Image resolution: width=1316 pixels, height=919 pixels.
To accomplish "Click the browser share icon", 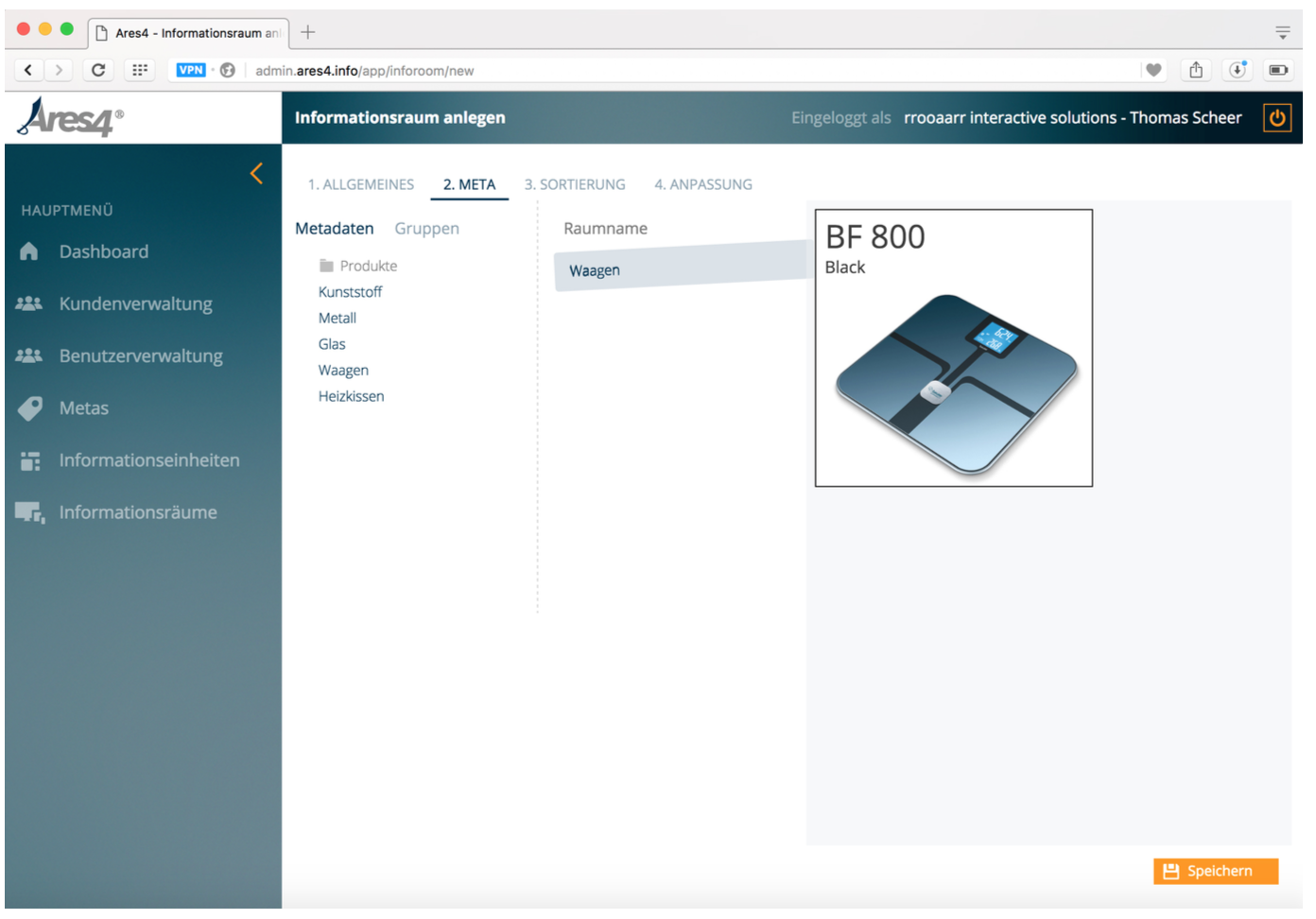I will tap(1196, 70).
